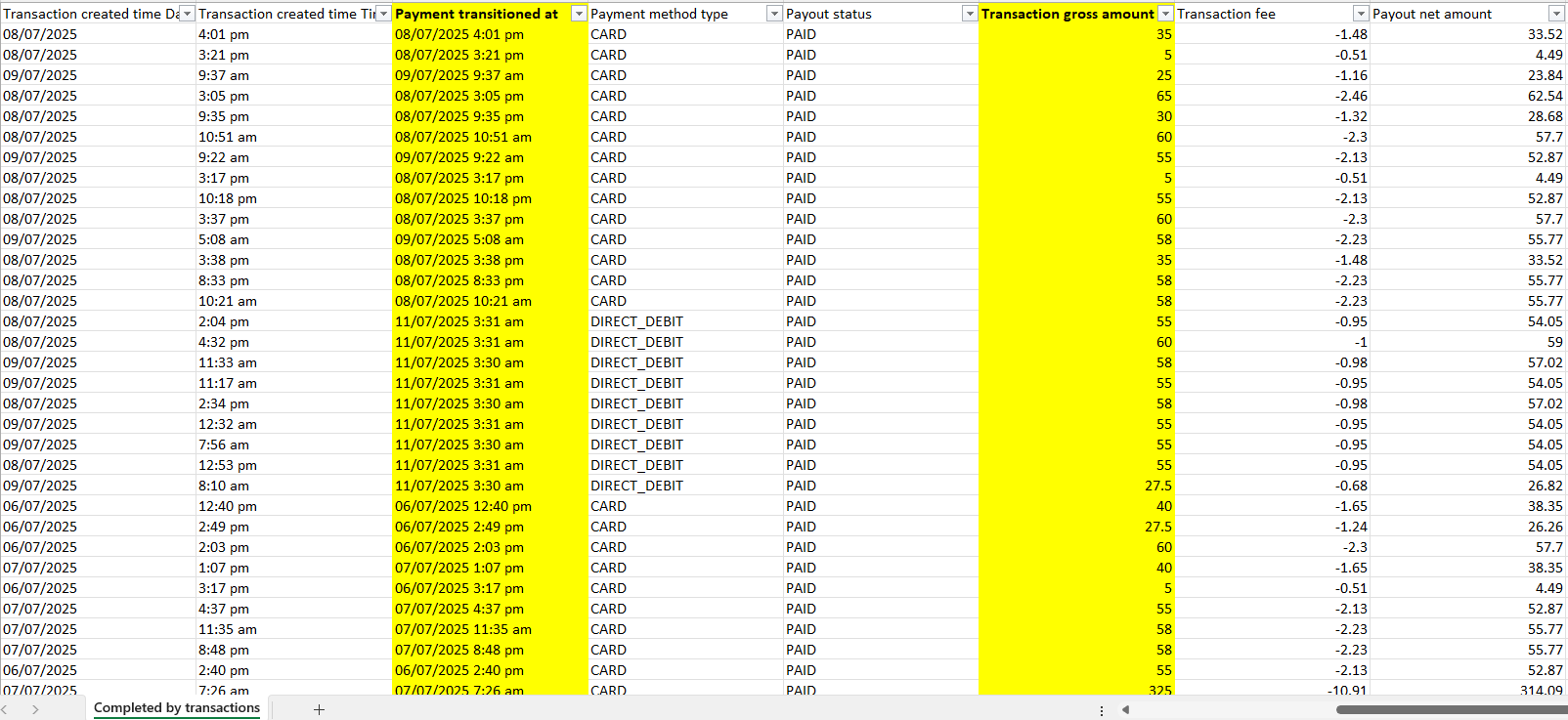1568x720 pixels.
Task: Select the time cell 8:48 pm
Action: tap(294, 650)
